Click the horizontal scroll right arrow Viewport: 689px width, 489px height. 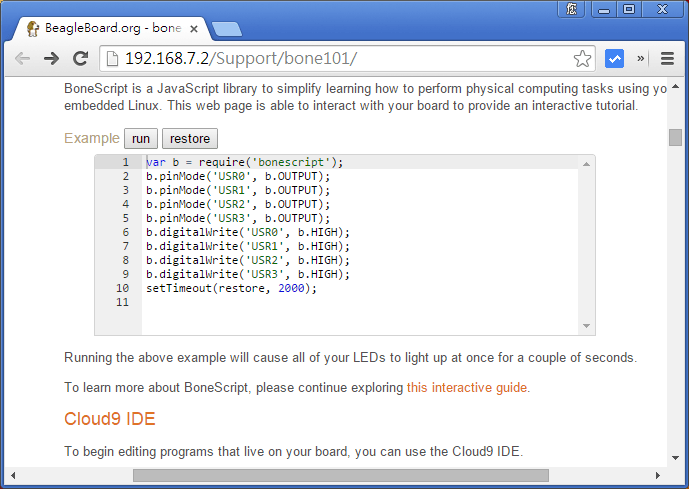[658, 475]
